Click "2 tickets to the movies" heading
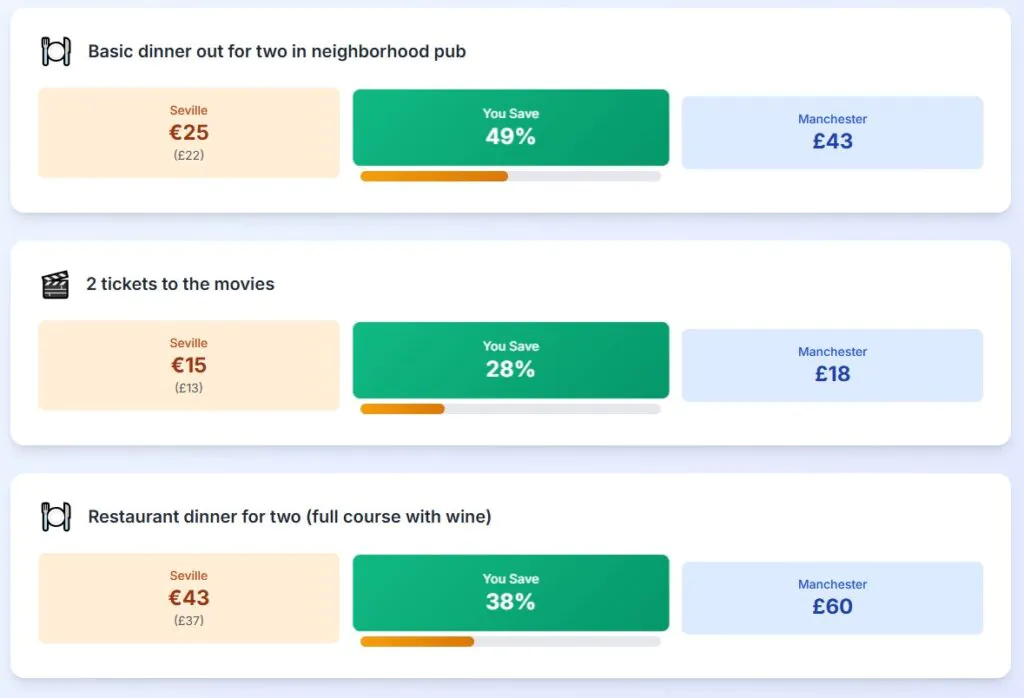The height and width of the screenshot is (698, 1024). (180, 284)
